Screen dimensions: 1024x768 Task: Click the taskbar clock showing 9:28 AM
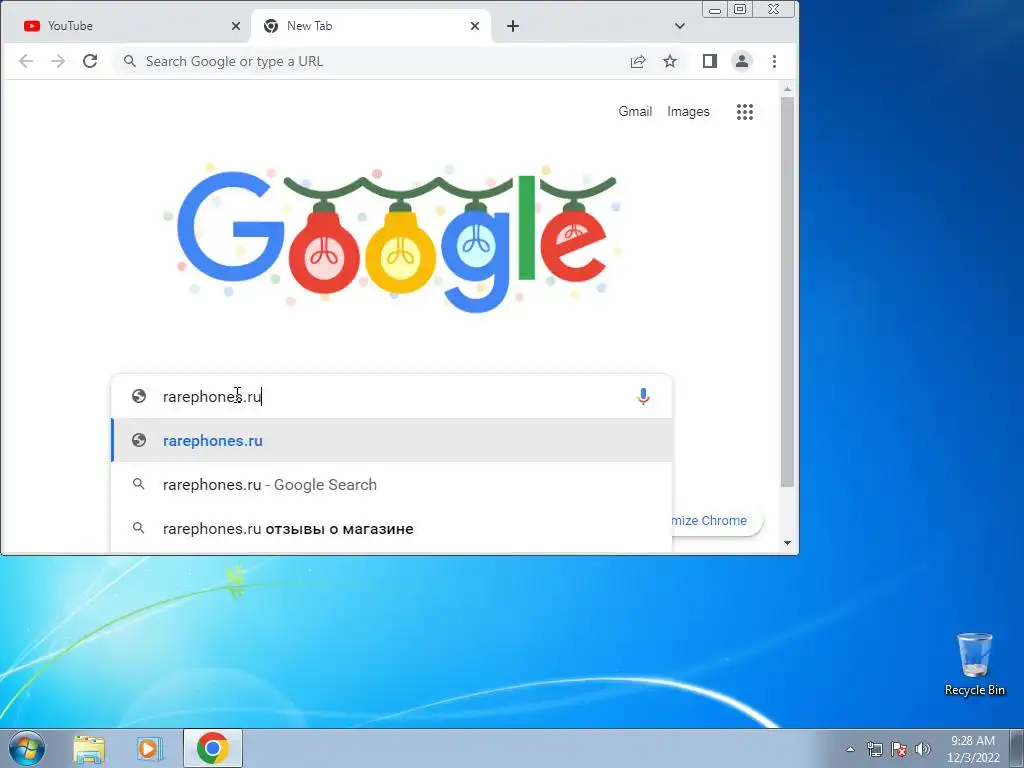click(973, 749)
